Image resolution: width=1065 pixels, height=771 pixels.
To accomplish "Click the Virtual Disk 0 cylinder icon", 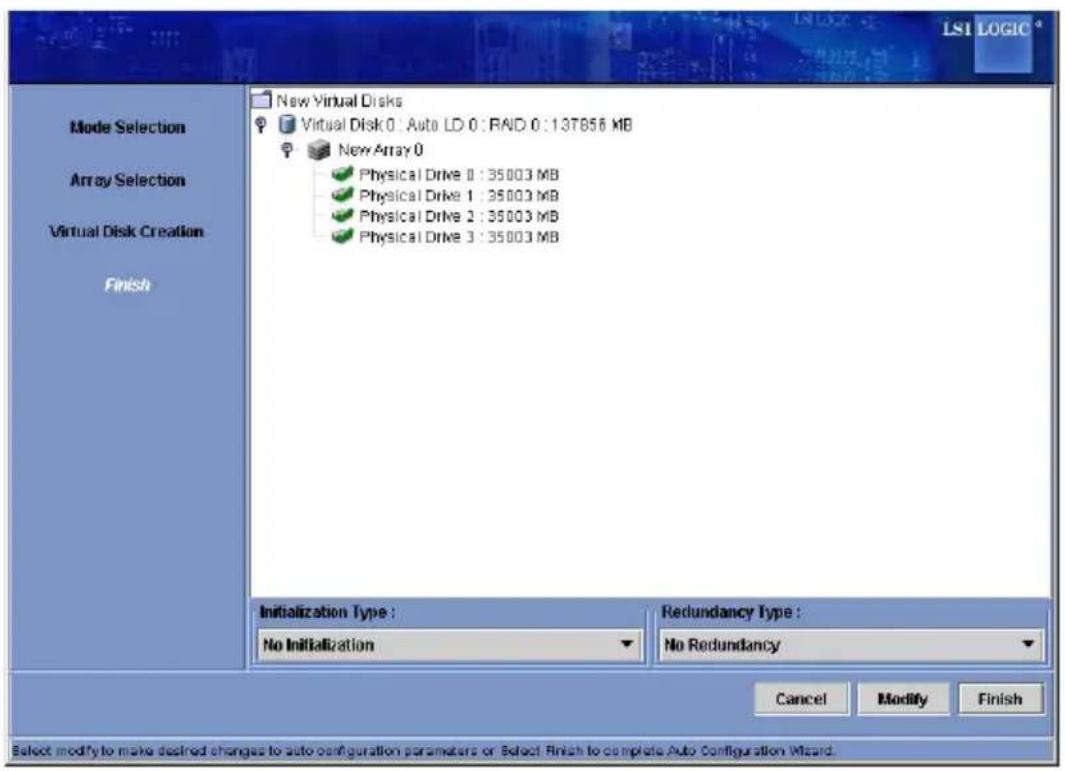I will tap(288, 124).
